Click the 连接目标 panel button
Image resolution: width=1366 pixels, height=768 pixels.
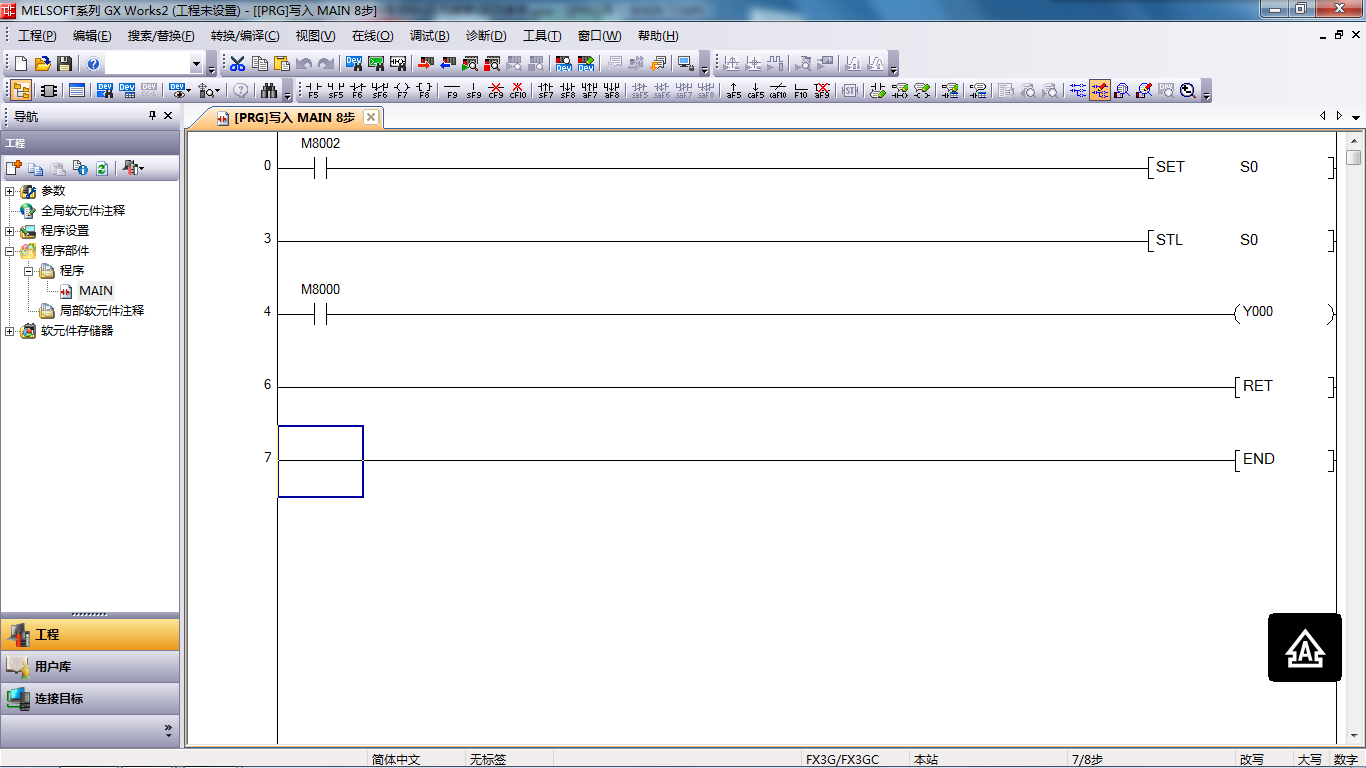pos(90,699)
